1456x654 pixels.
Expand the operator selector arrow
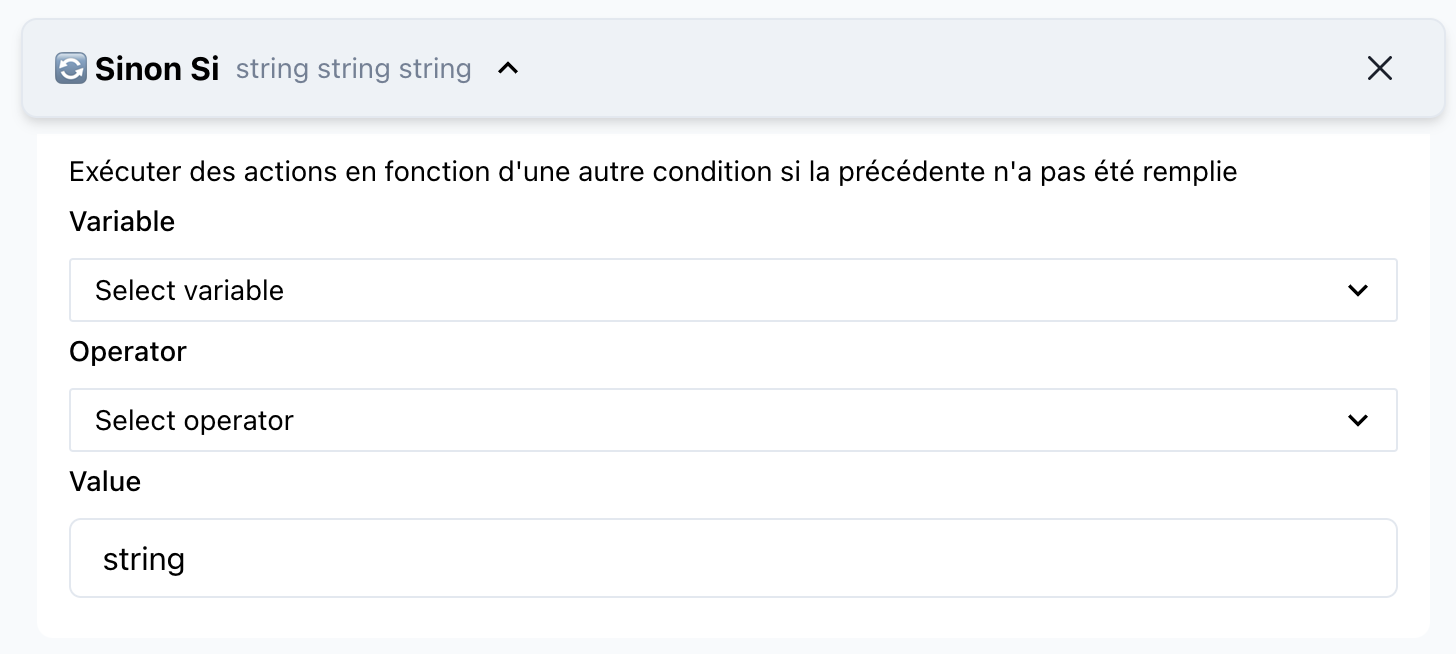(1357, 420)
